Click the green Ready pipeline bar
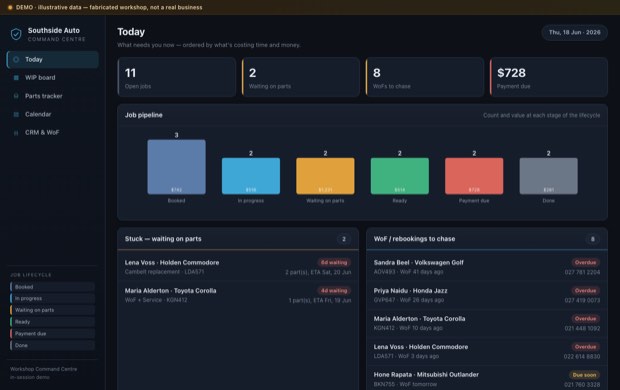620x390 pixels. click(400, 176)
